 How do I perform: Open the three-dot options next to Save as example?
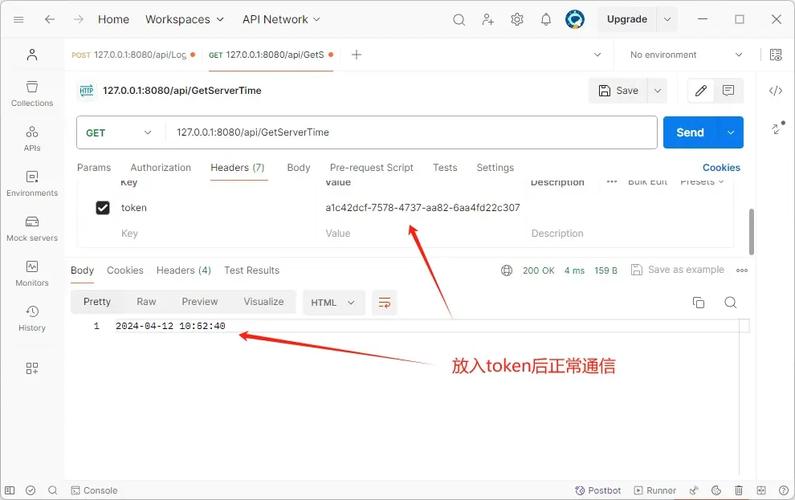point(742,270)
